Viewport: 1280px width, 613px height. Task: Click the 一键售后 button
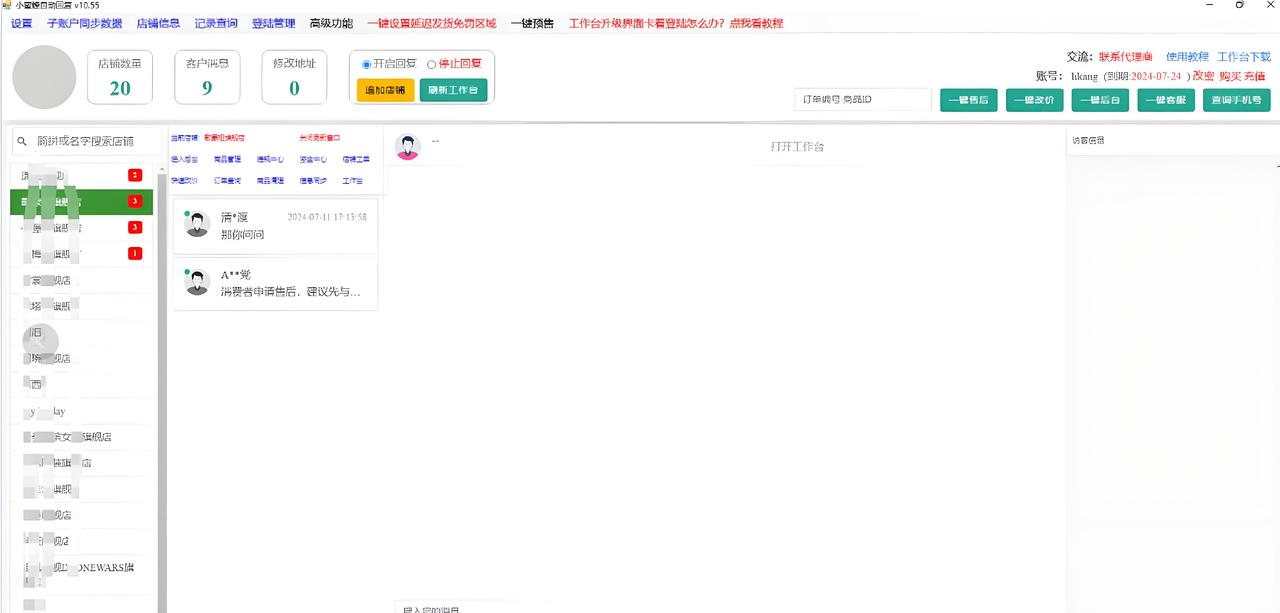[968, 100]
